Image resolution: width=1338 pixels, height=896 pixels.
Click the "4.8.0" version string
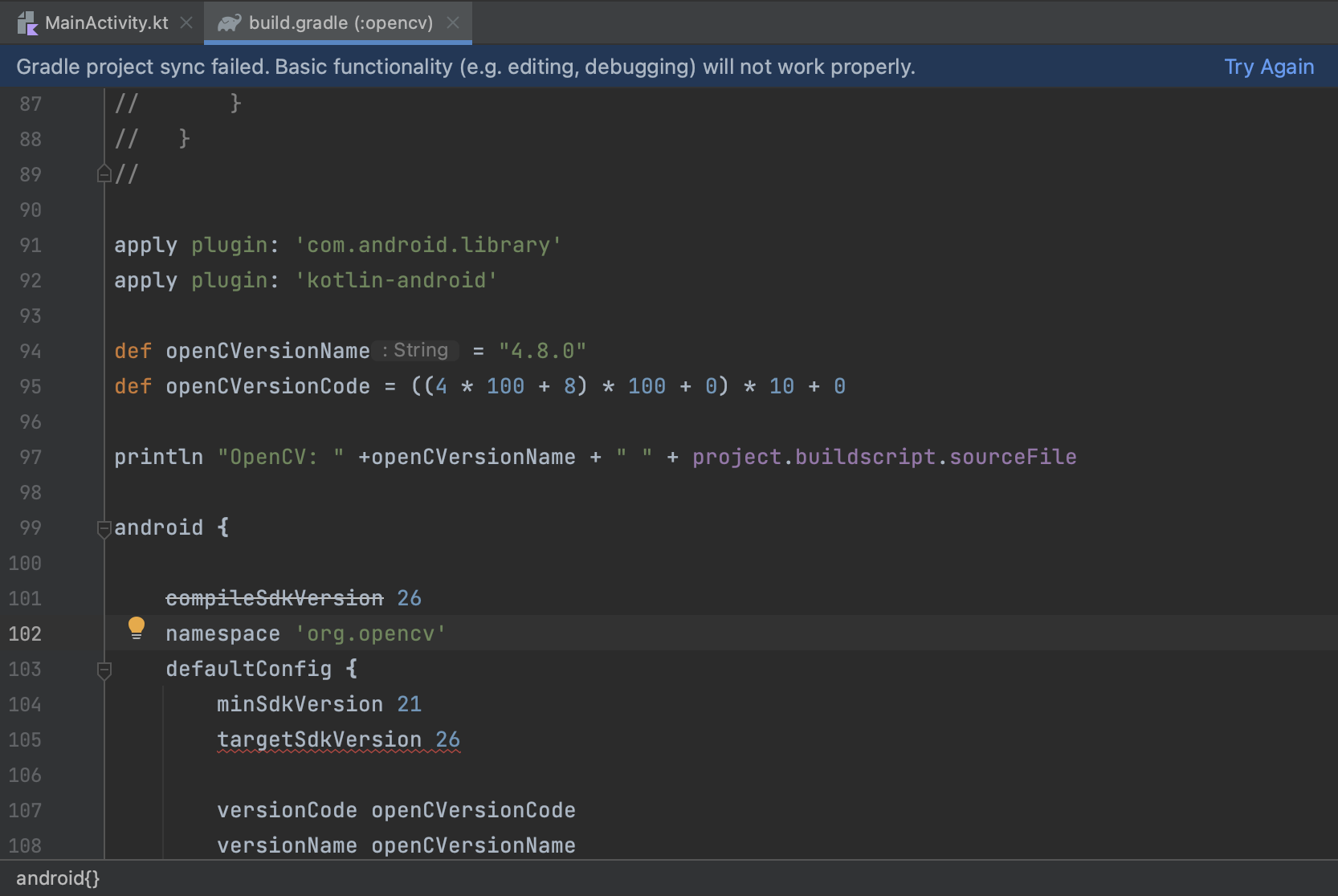(542, 351)
